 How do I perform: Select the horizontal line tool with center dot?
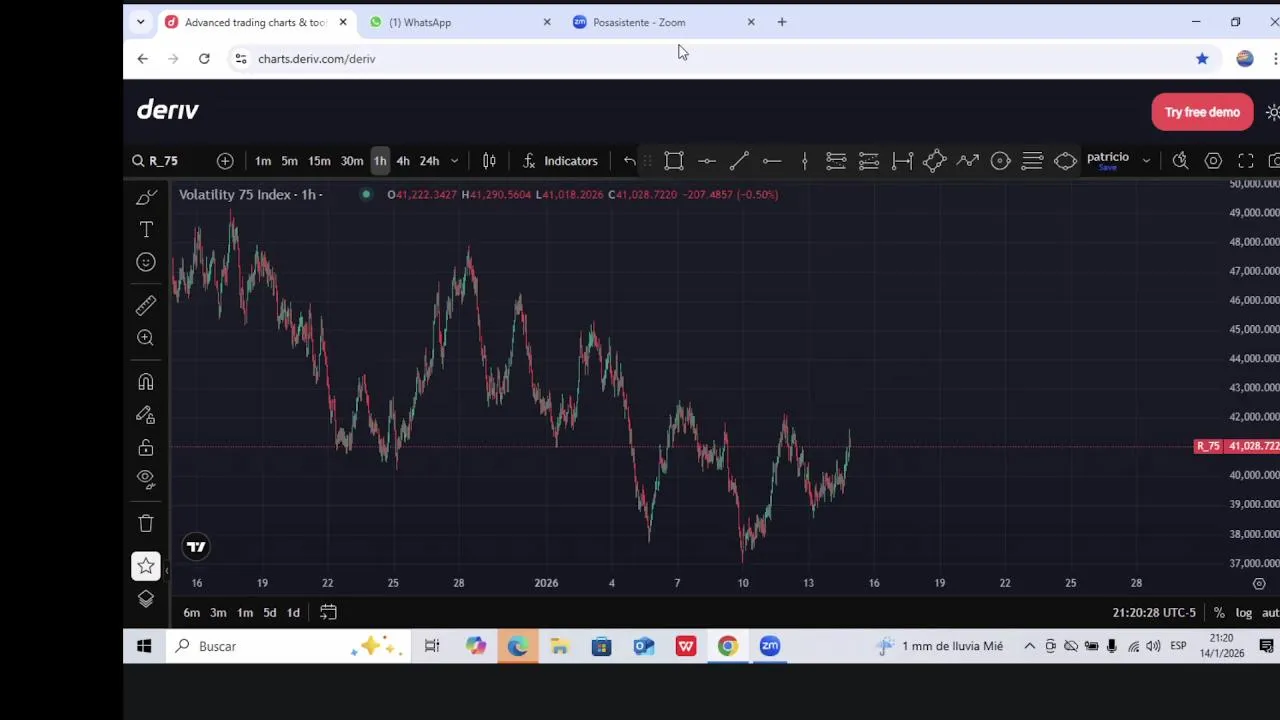707,161
